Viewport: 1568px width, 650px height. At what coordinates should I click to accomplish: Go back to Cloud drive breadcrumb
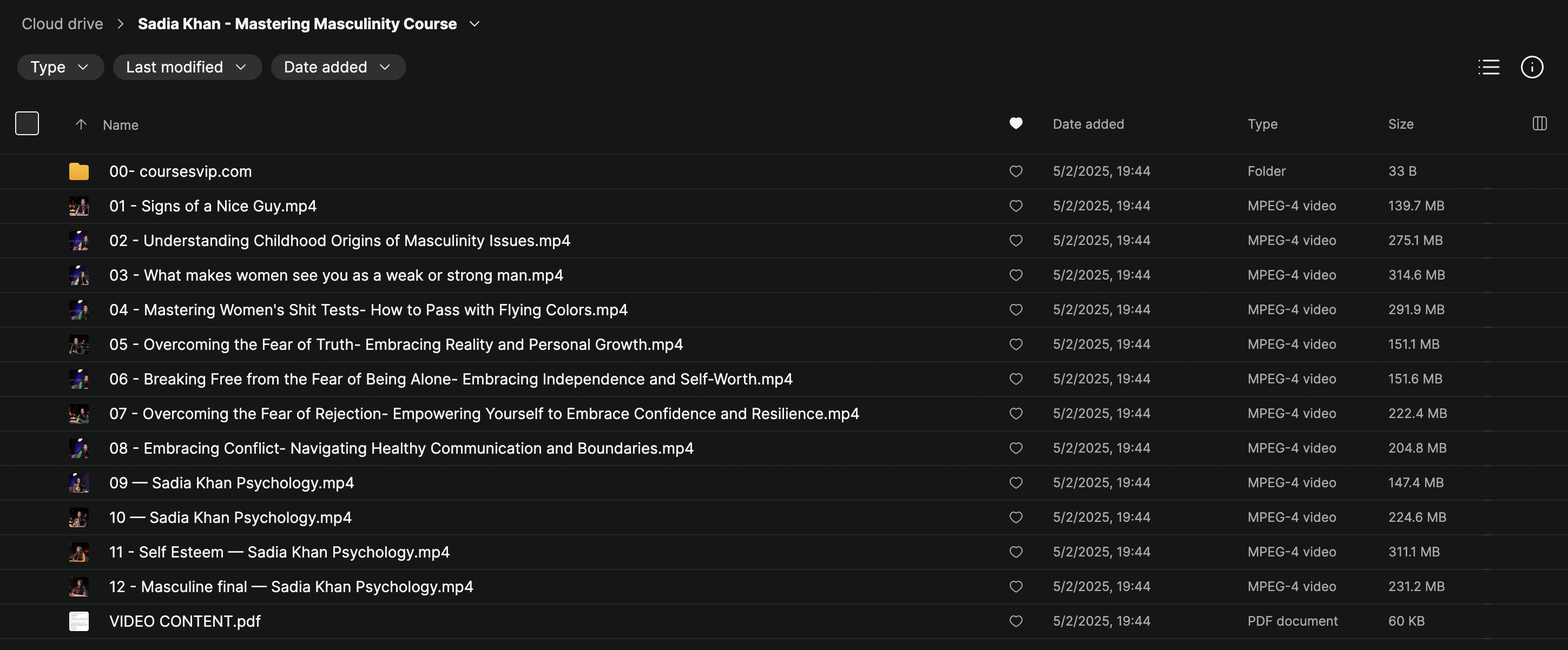point(62,24)
